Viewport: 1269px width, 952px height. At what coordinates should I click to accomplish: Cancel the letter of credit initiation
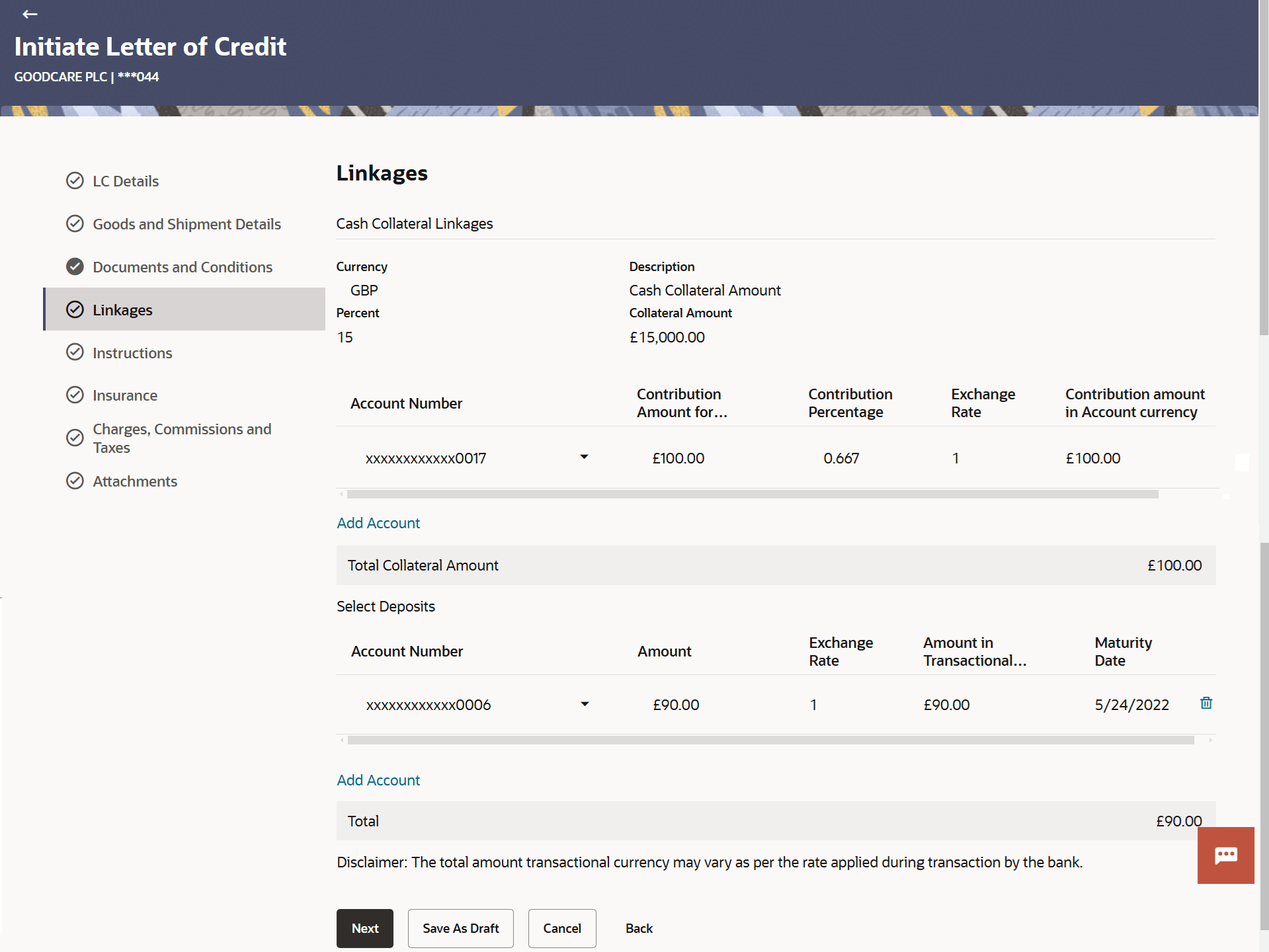click(561, 928)
